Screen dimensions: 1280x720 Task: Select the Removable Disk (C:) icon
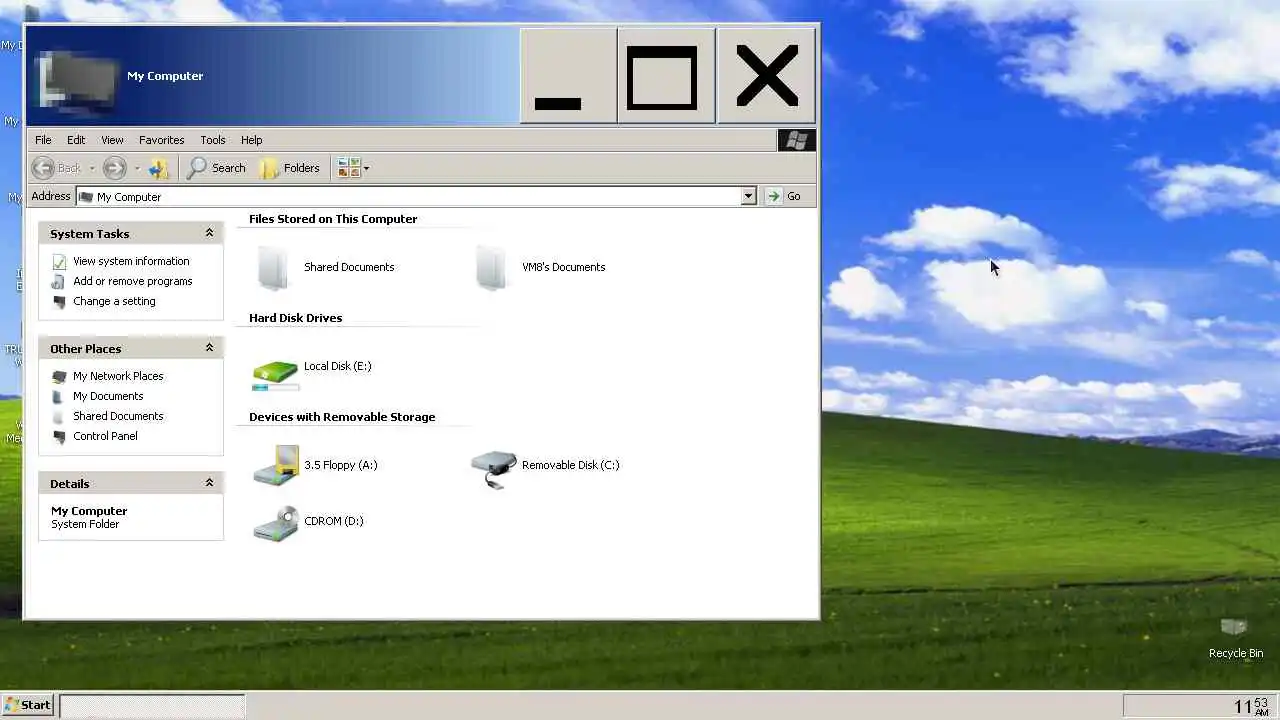(493, 469)
